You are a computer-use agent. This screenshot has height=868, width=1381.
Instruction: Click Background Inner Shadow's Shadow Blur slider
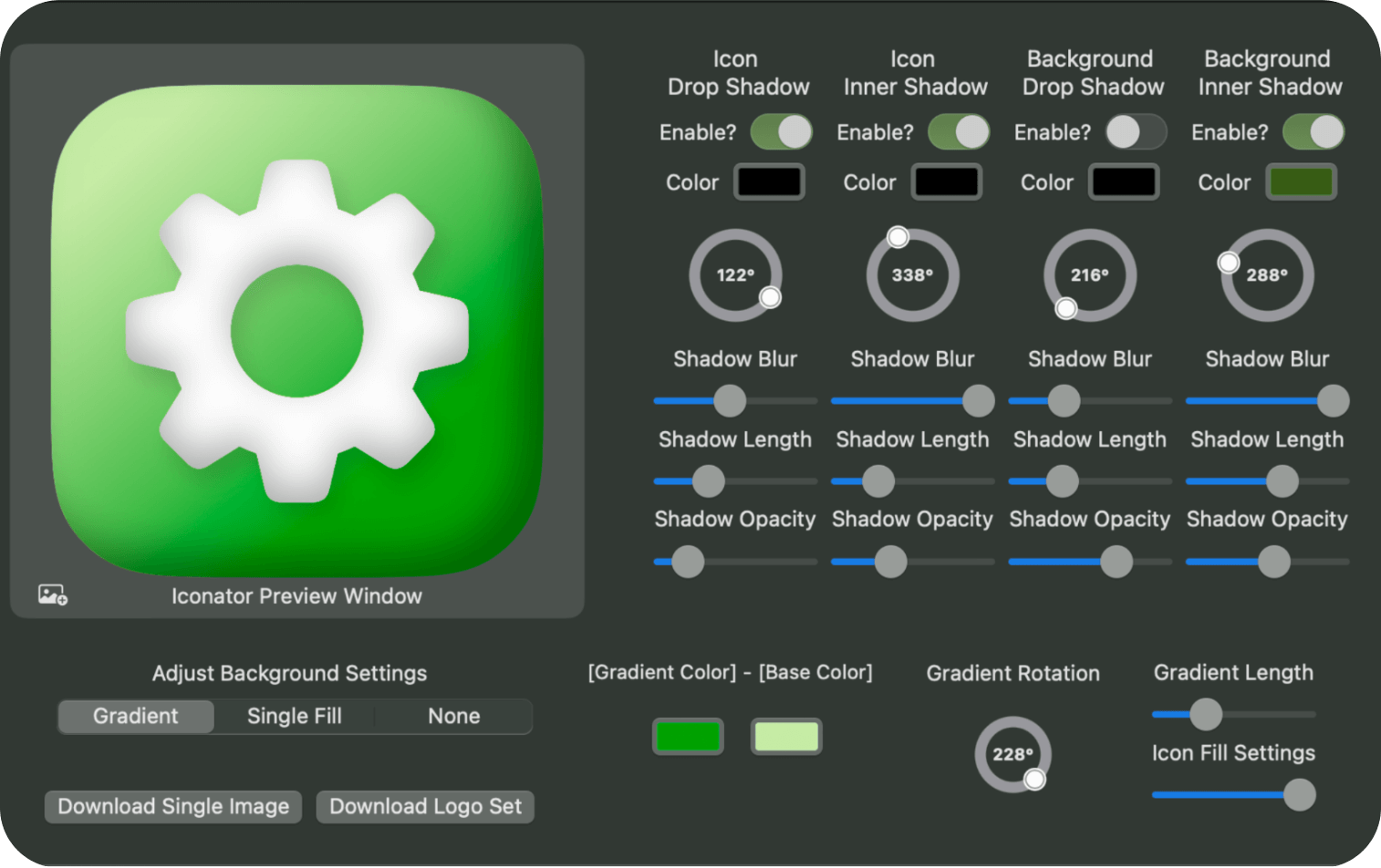tap(1267, 401)
